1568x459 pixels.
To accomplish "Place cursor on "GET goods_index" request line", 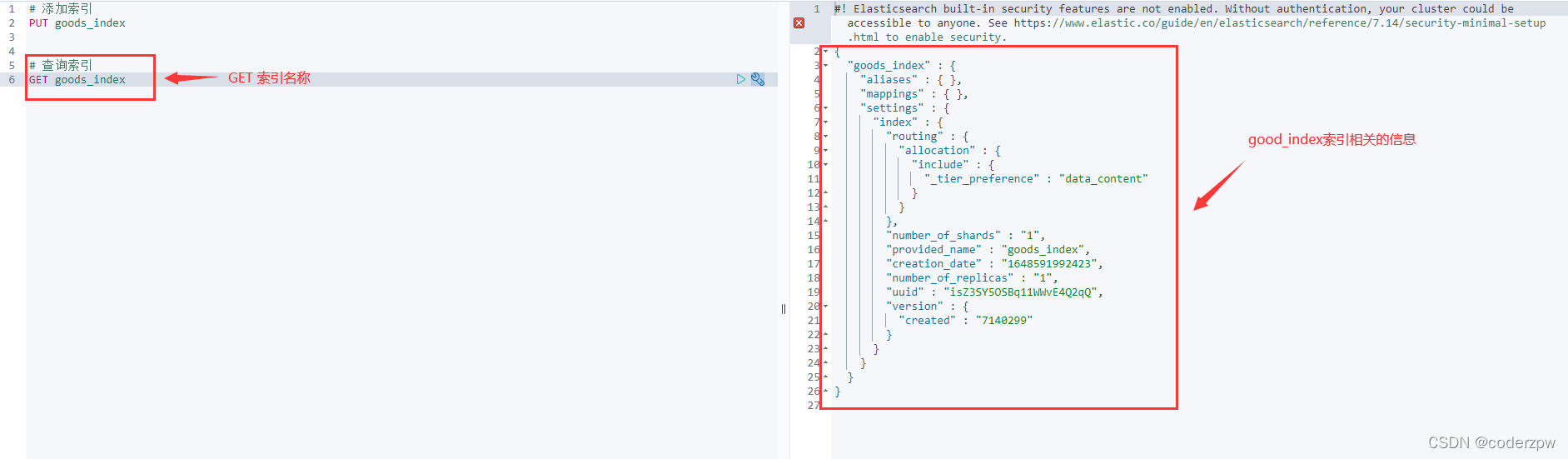I will (77, 80).
